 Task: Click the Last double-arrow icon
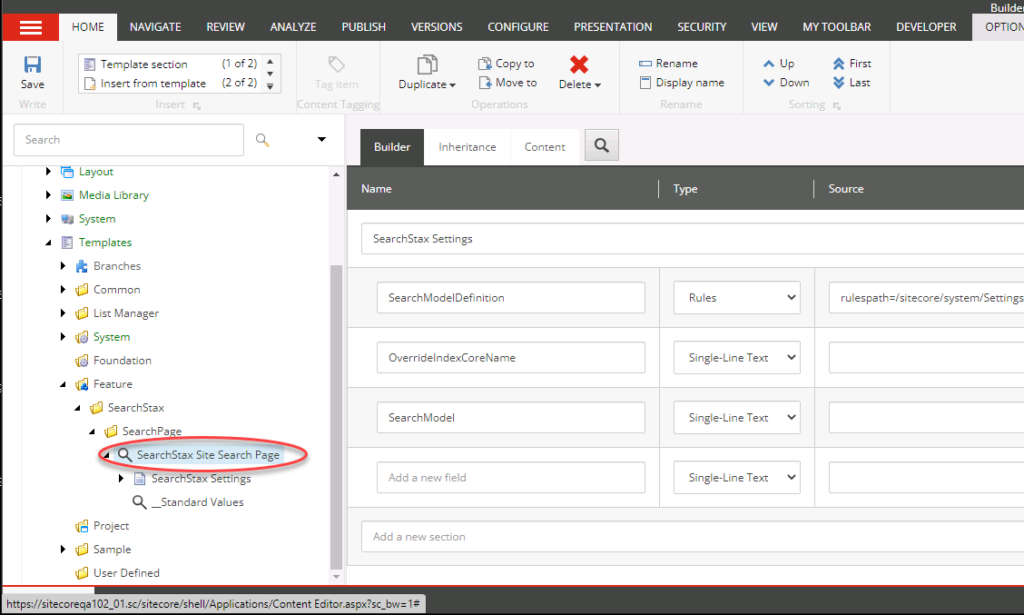(x=839, y=82)
